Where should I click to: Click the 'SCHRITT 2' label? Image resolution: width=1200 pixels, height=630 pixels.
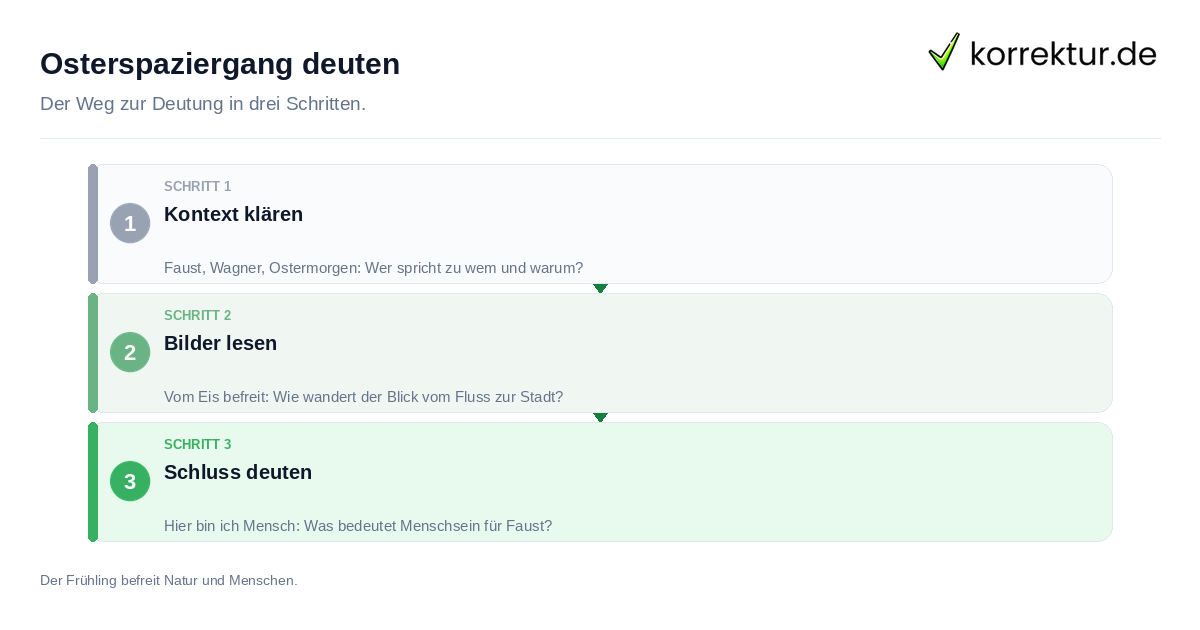click(x=197, y=315)
